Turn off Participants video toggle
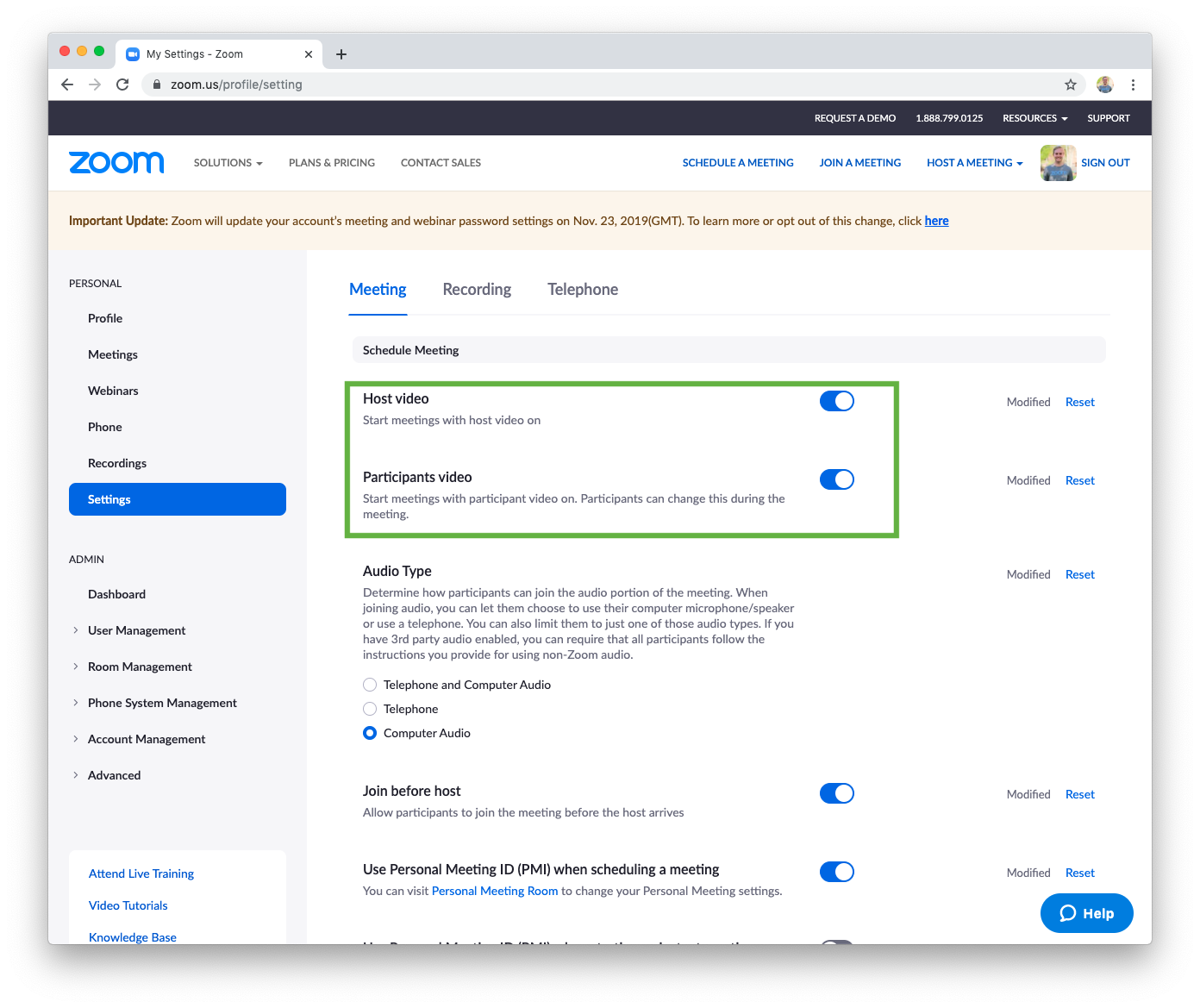Image resolution: width=1200 pixels, height=1008 pixels. pos(837,479)
